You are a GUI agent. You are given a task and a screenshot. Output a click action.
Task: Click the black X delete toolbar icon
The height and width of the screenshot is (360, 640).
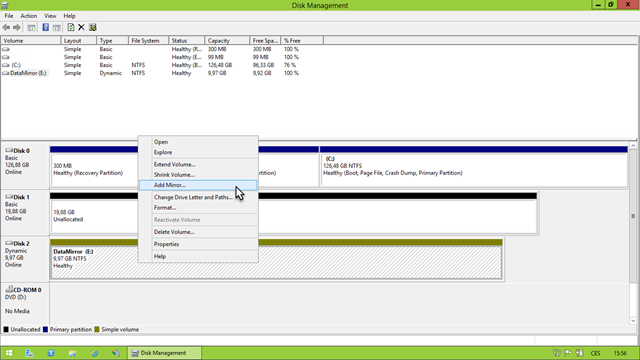[81, 27]
